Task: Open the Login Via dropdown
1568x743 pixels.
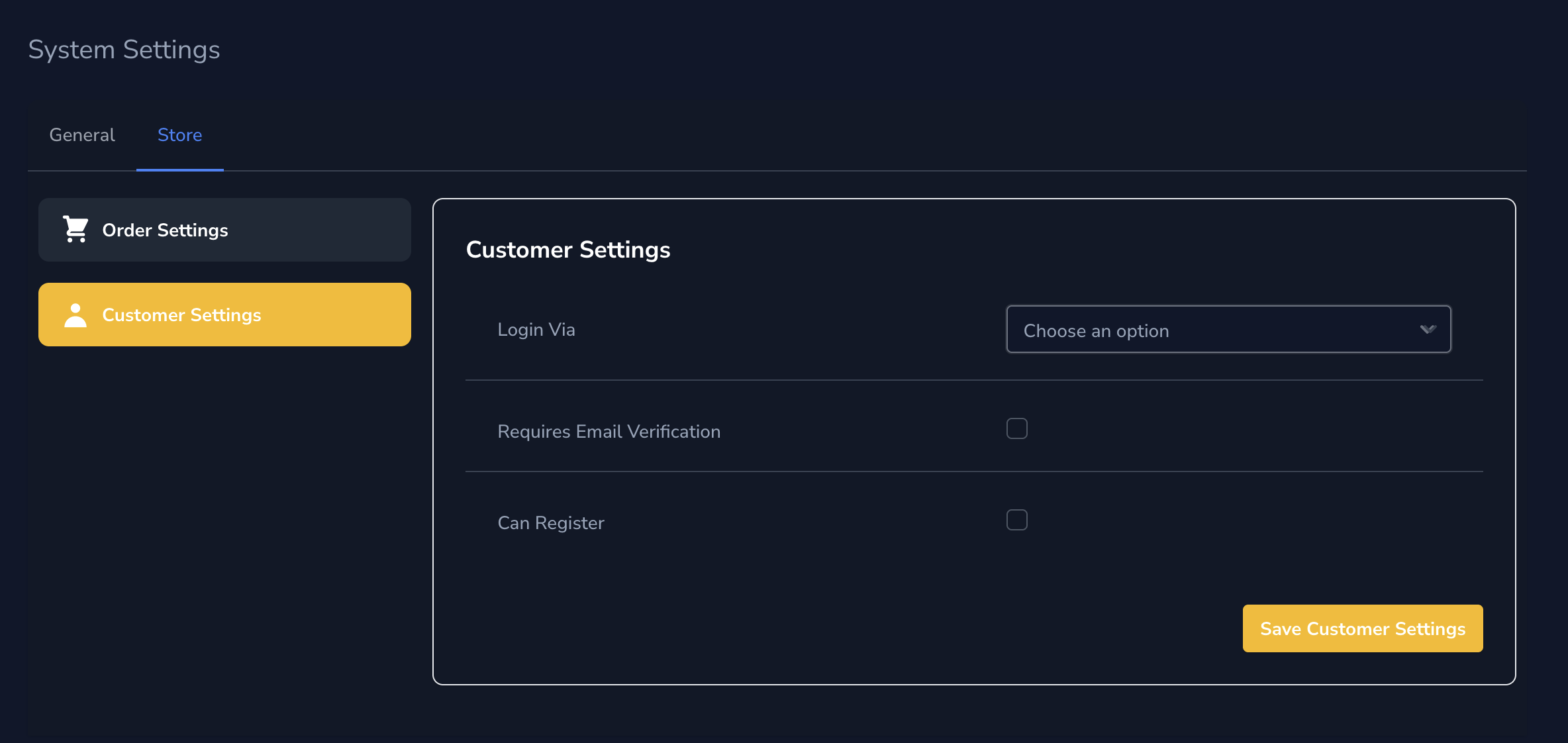Action: (x=1228, y=329)
